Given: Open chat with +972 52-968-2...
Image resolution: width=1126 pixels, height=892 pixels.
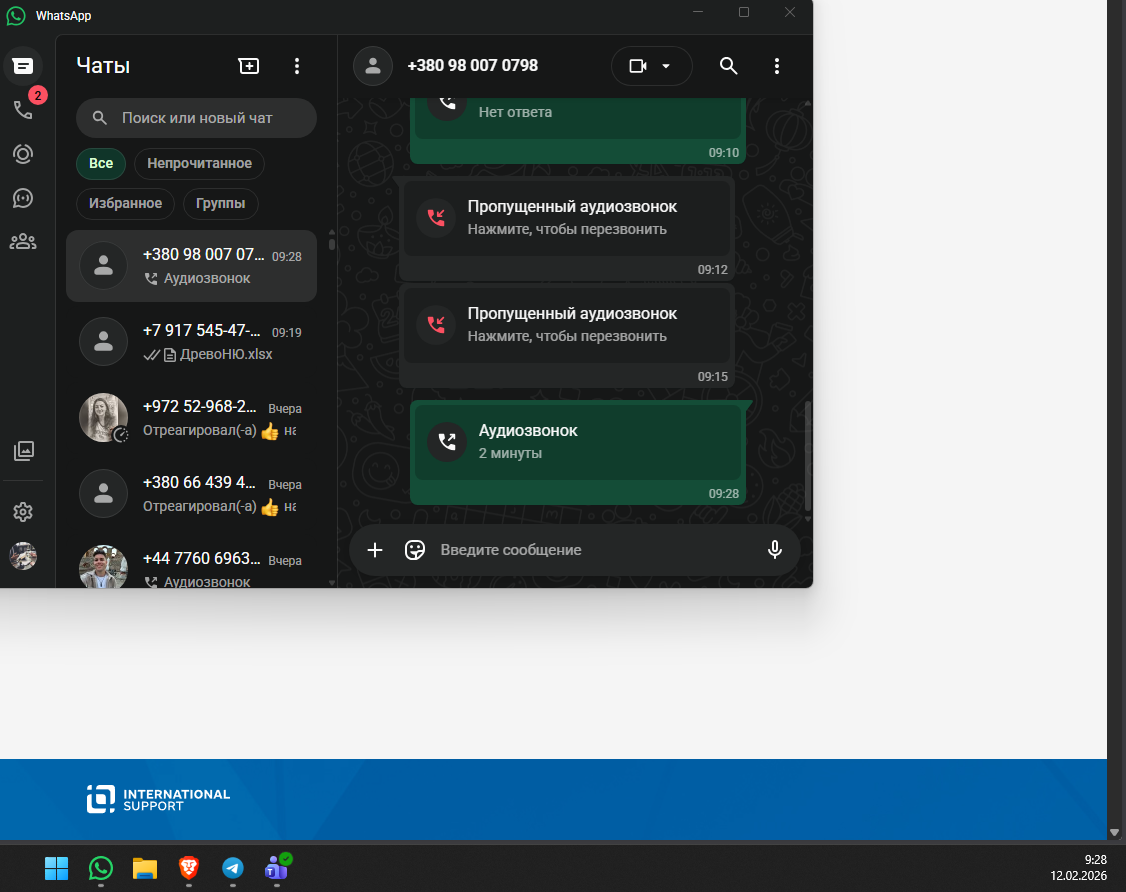Looking at the screenshot, I should coord(191,418).
